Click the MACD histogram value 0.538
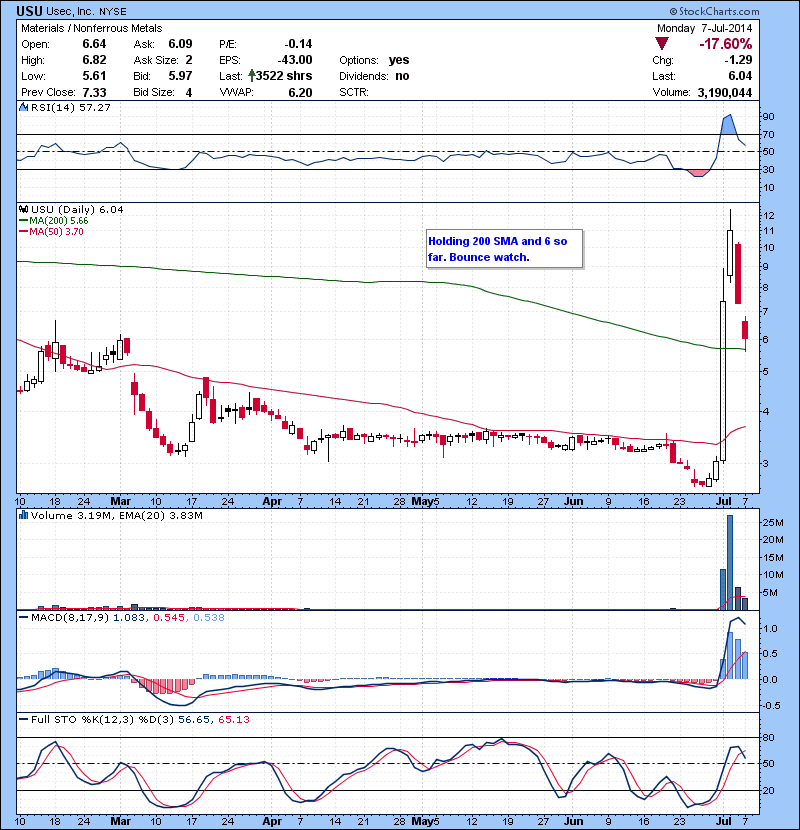Image resolution: width=800 pixels, height=830 pixels. click(x=209, y=617)
